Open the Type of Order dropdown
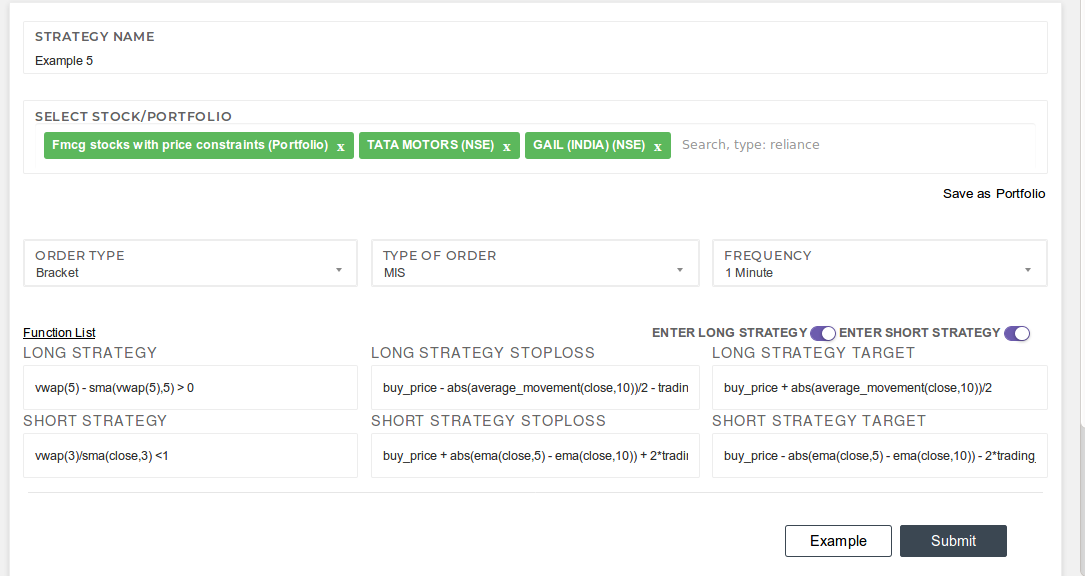The width and height of the screenshot is (1085, 576). (680, 268)
